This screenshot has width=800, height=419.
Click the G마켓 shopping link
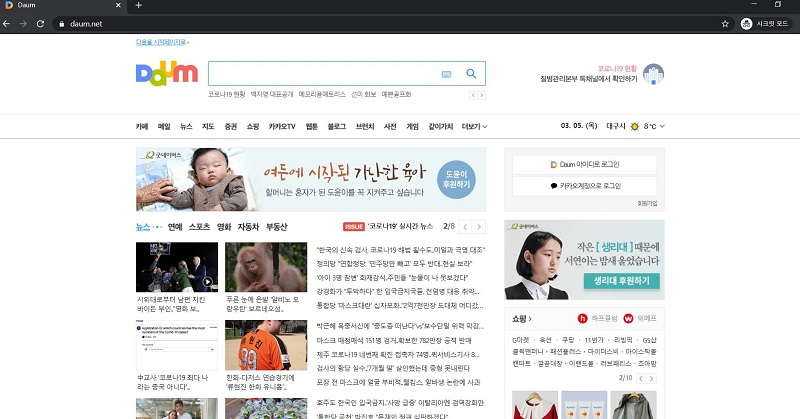[x=520, y=340]
